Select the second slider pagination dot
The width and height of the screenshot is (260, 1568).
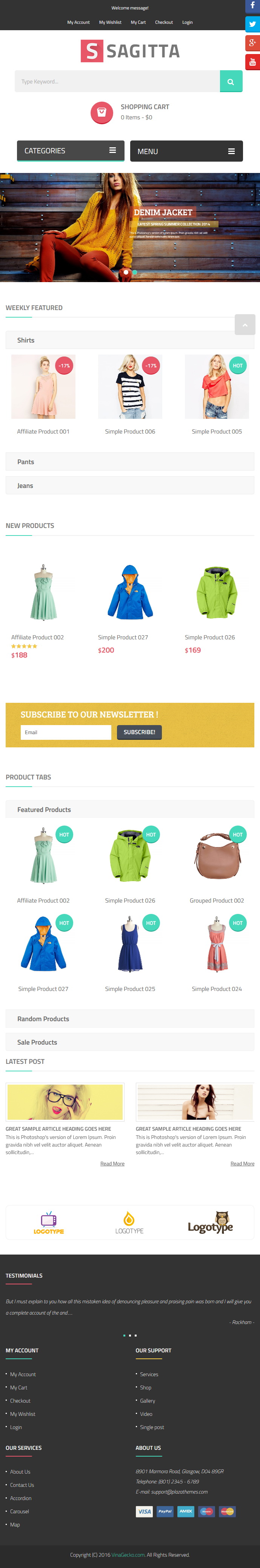(x=135, y=272)
